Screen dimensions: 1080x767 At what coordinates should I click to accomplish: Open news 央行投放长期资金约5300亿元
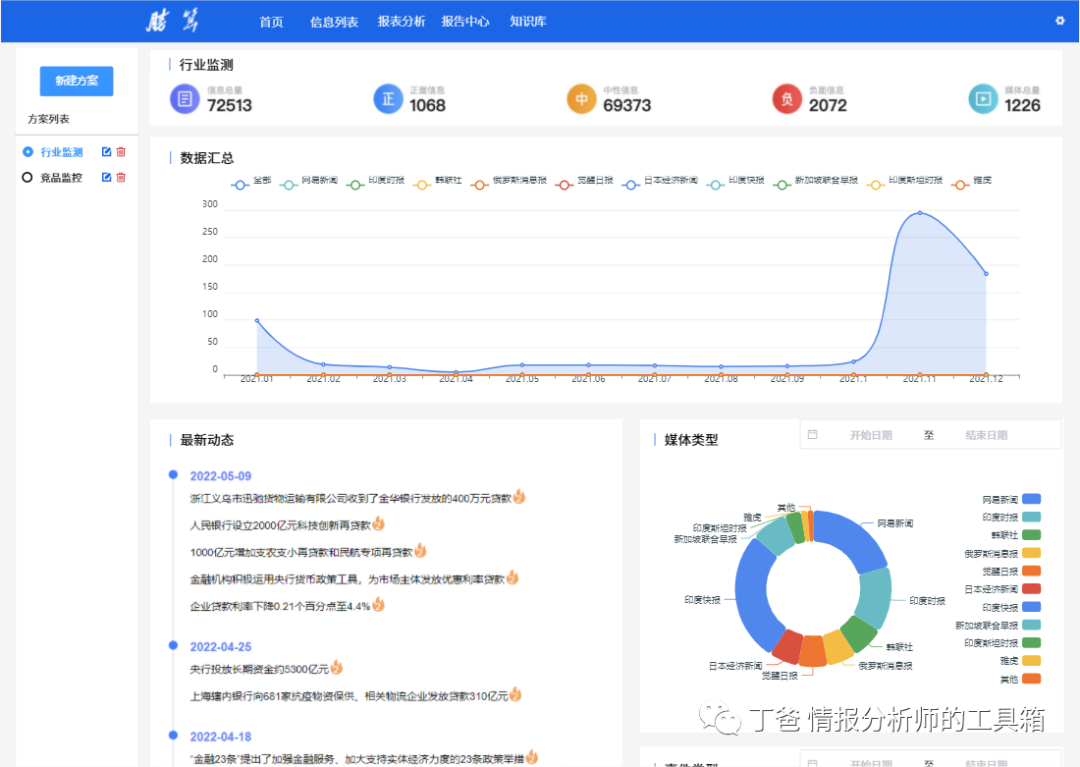point(260,669)
